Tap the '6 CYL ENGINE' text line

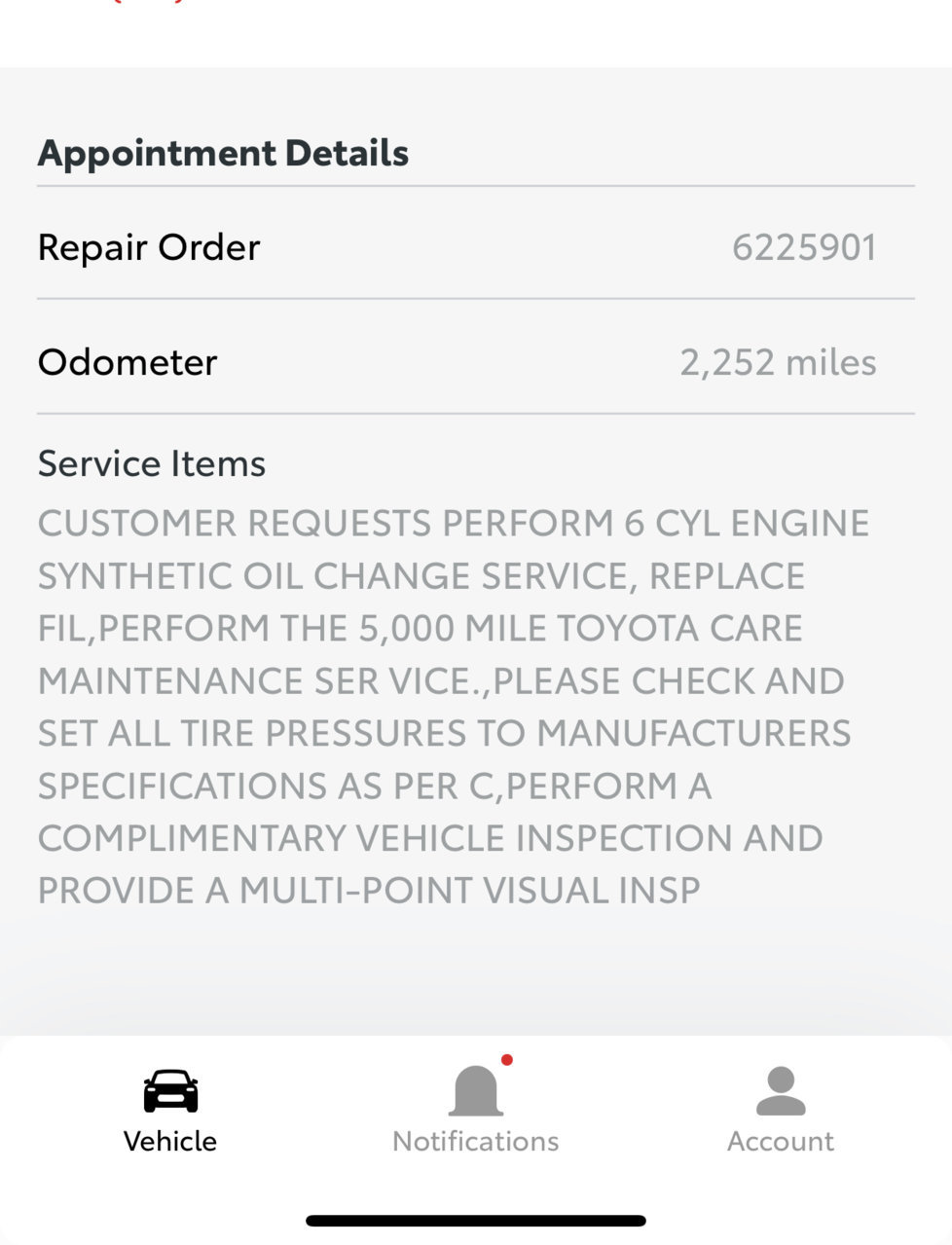pyautogui.click(x=747, y=523)
